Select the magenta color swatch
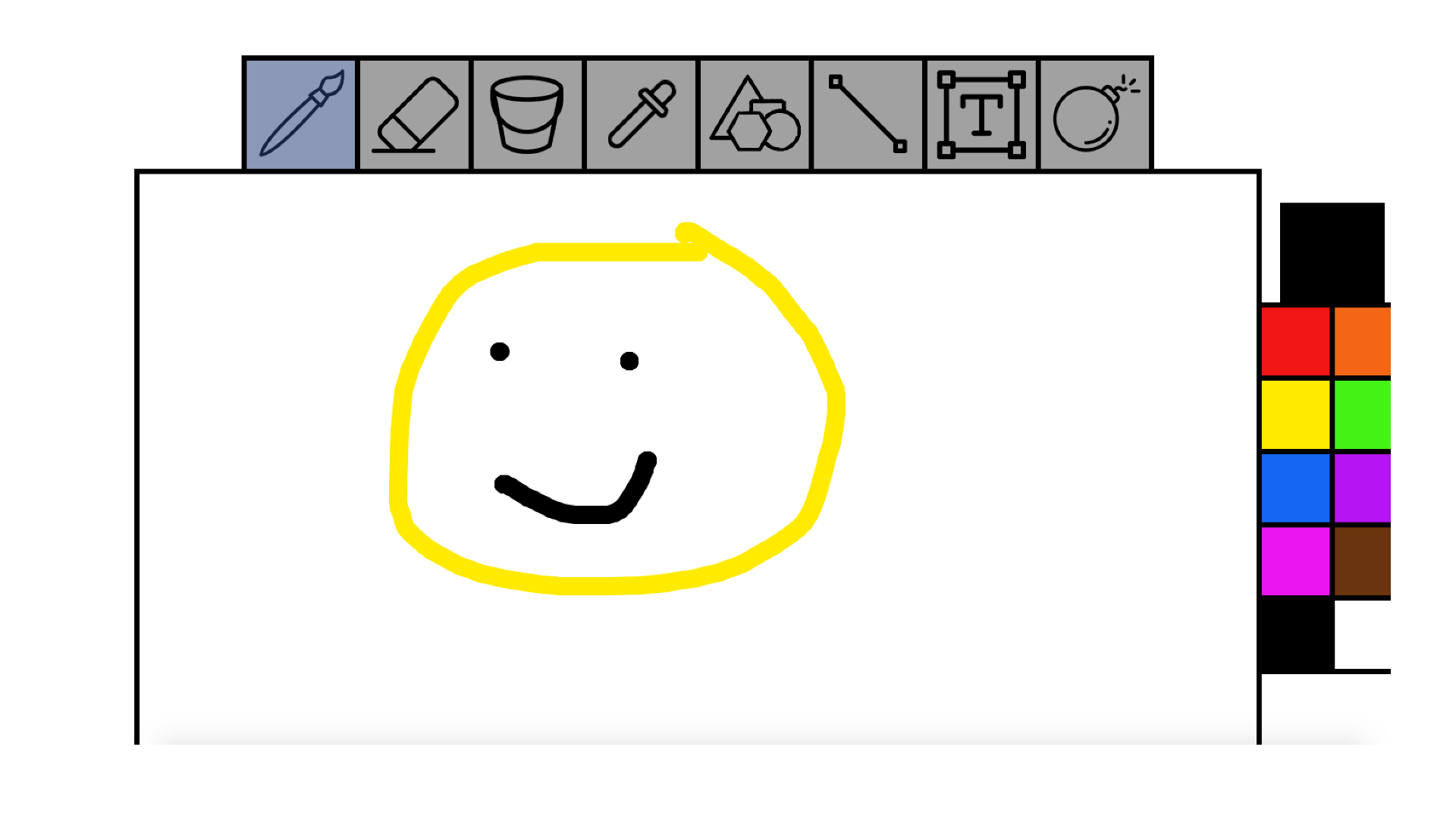The height and width of the screenshot is (819, 1456). pyautogui.click(x=1295, y=561)
